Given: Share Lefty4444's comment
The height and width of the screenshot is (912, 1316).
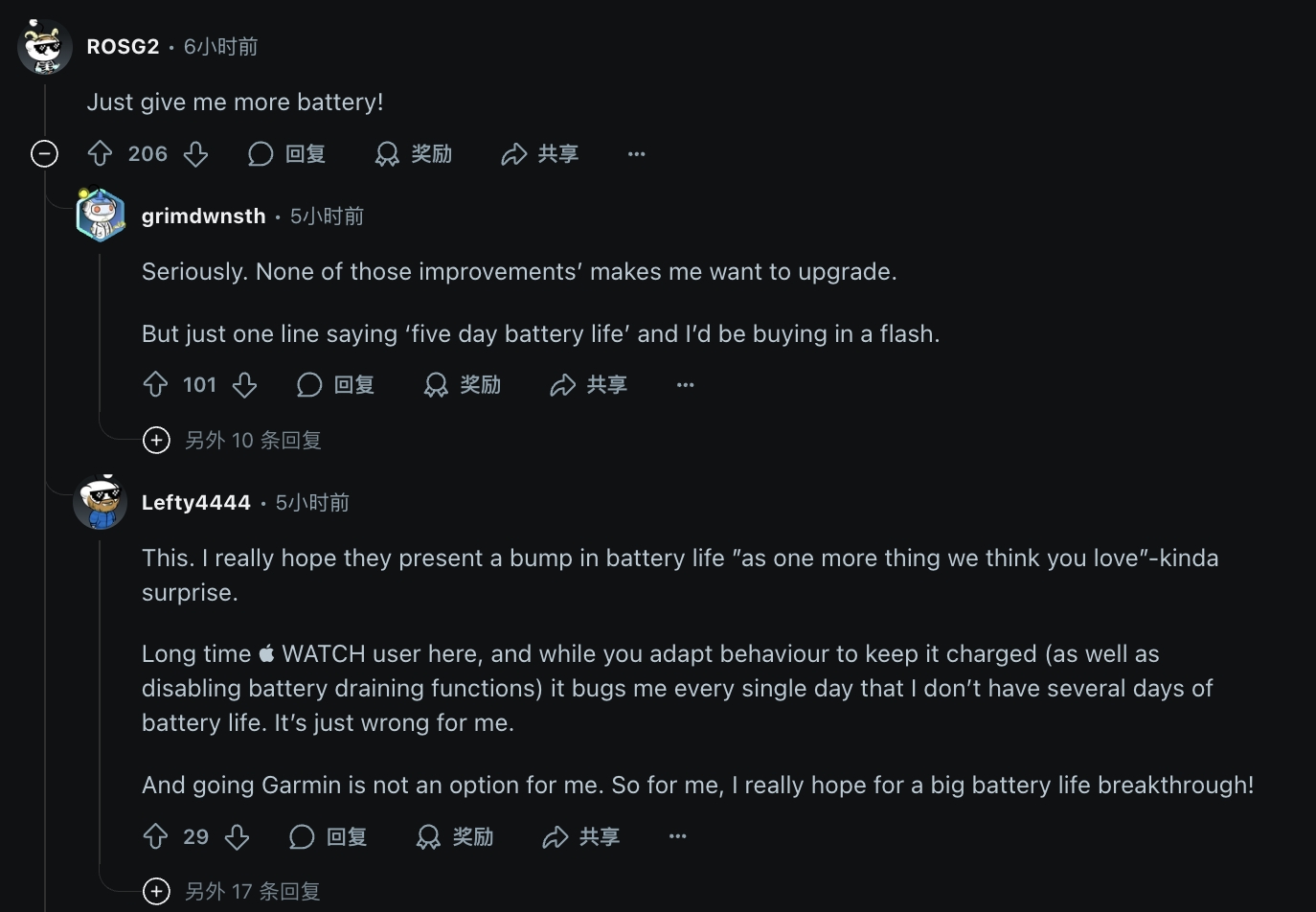Looking at the screenshot, I should click(x=581, y=836).
